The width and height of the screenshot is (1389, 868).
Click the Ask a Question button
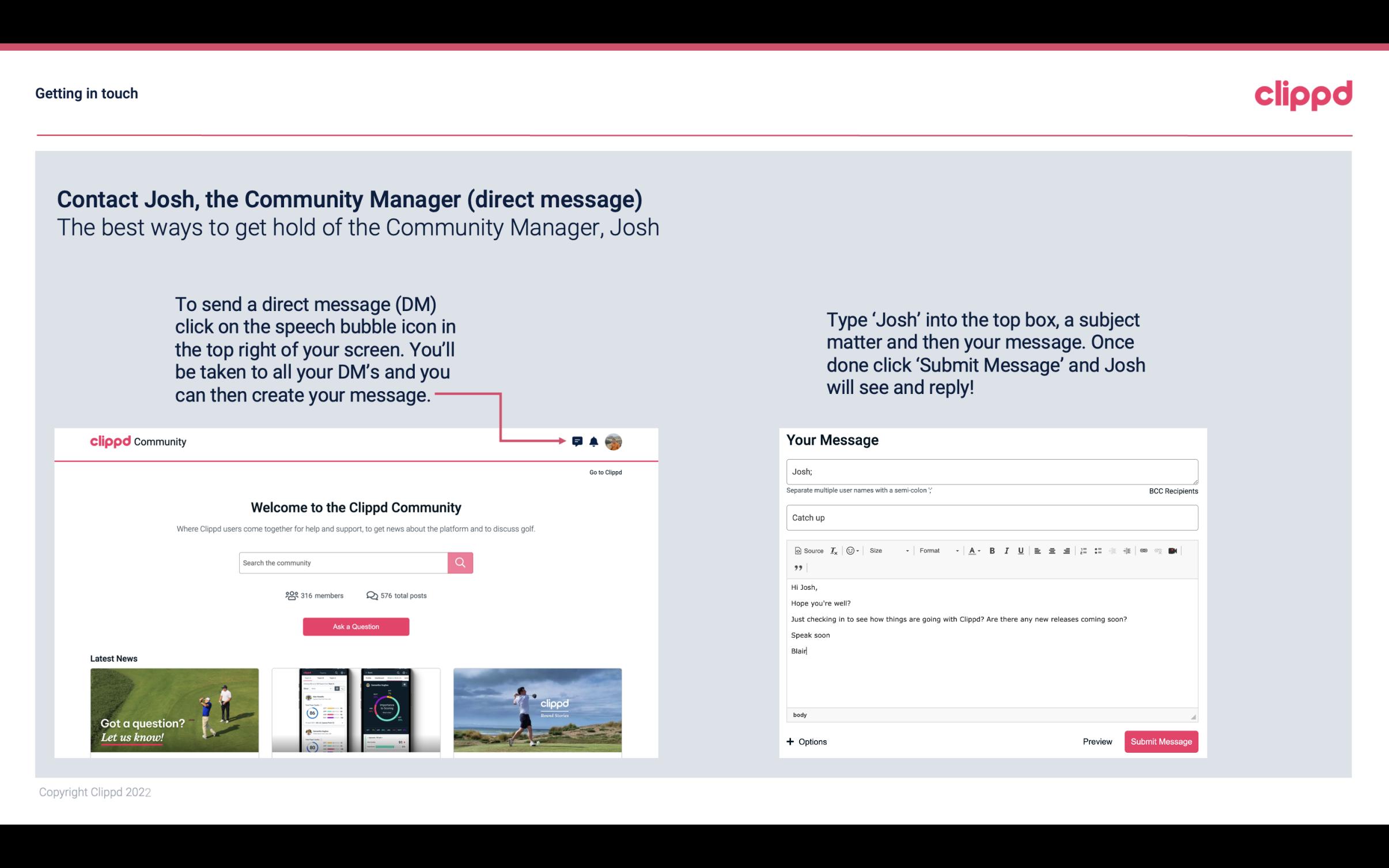[x=356, y=625]
